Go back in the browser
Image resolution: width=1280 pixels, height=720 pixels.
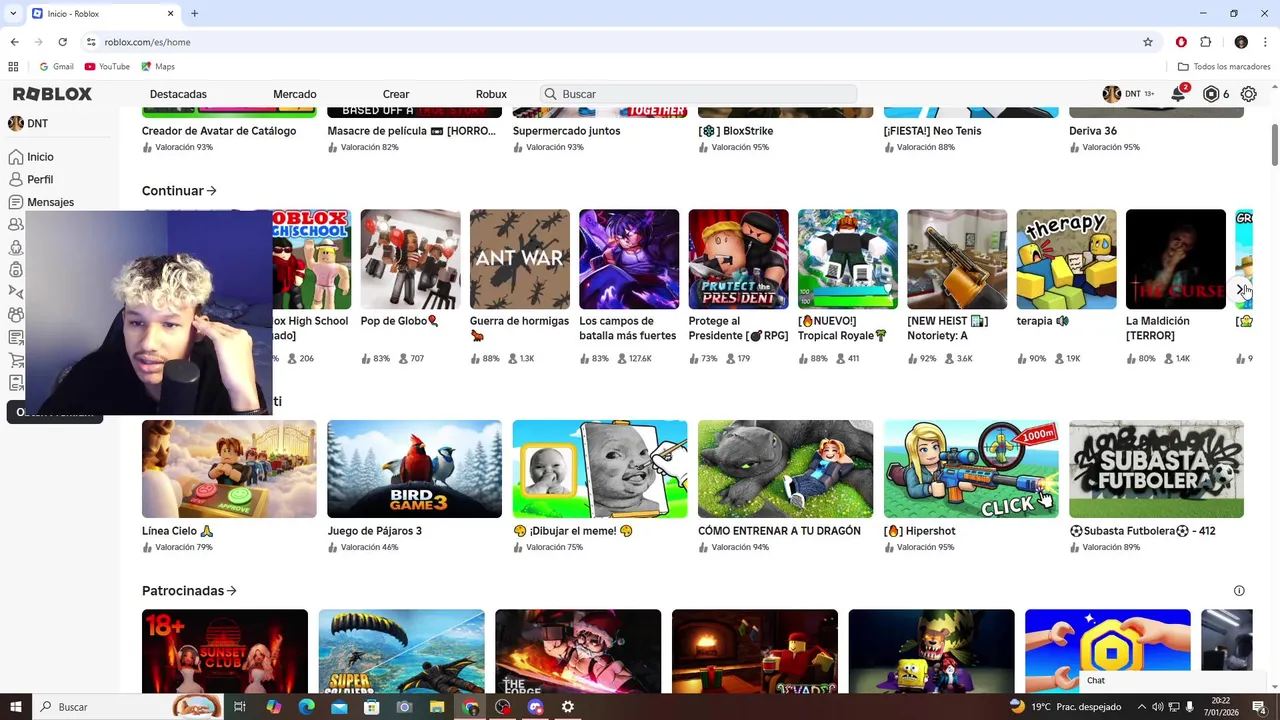click(x=14, y=42)
